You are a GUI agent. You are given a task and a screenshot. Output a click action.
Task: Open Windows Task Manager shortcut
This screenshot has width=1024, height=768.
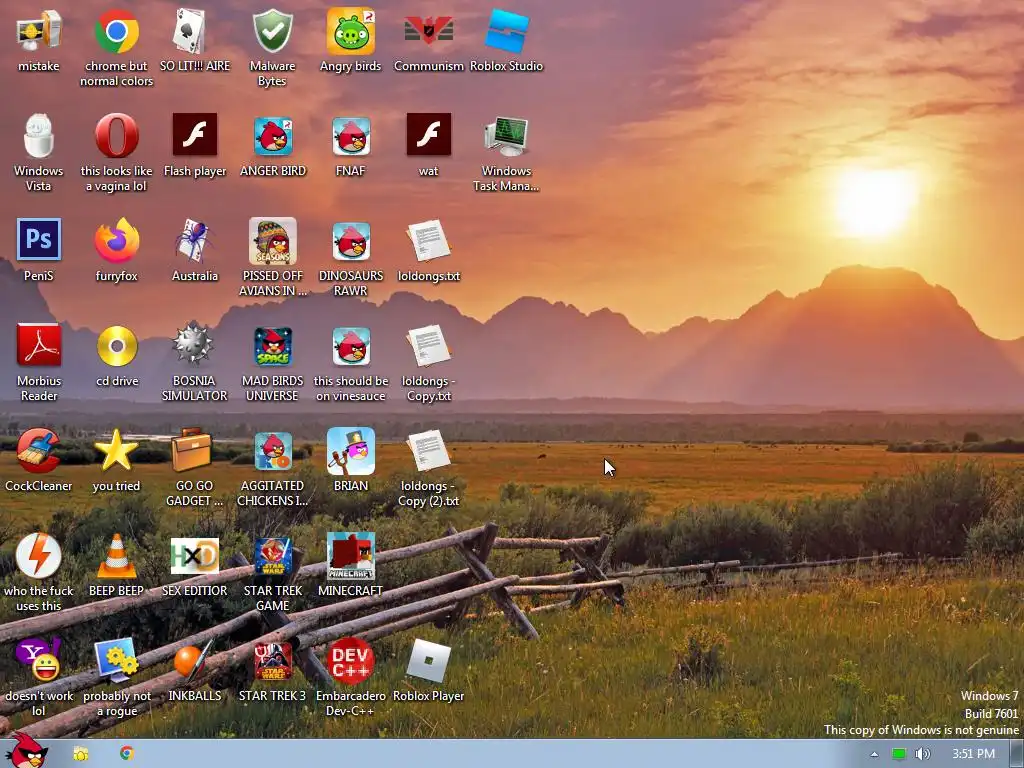pos(506,136)
